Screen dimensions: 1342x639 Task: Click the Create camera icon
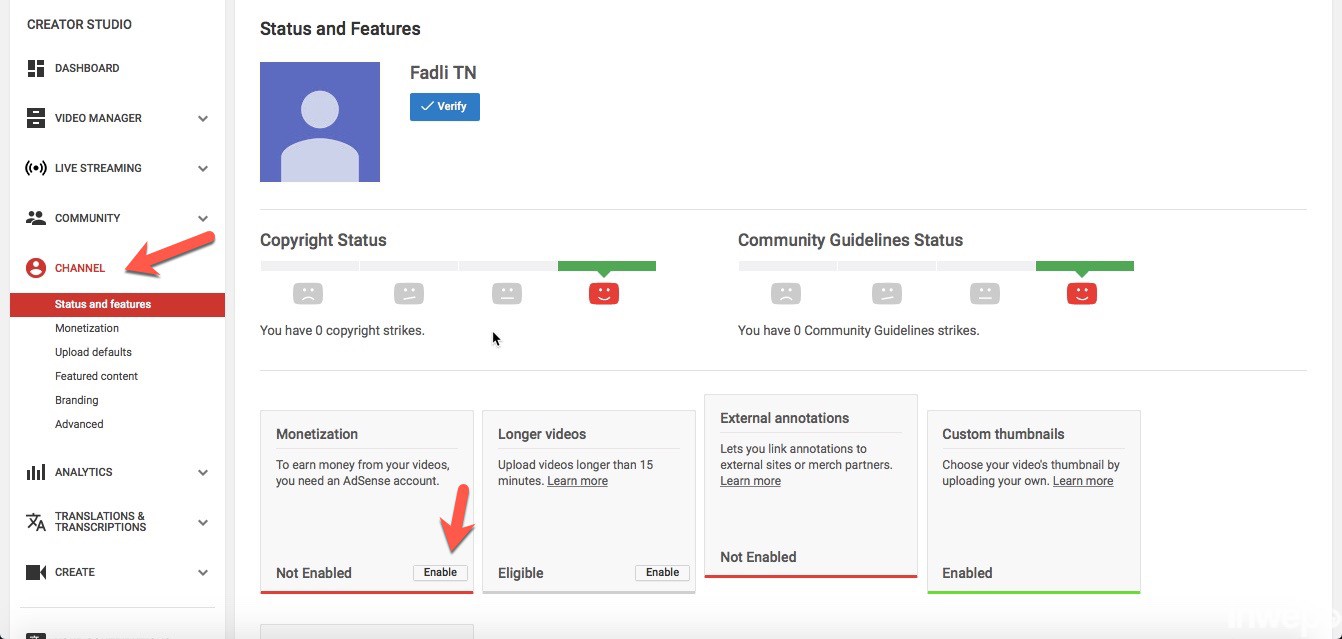click(36, 572)
